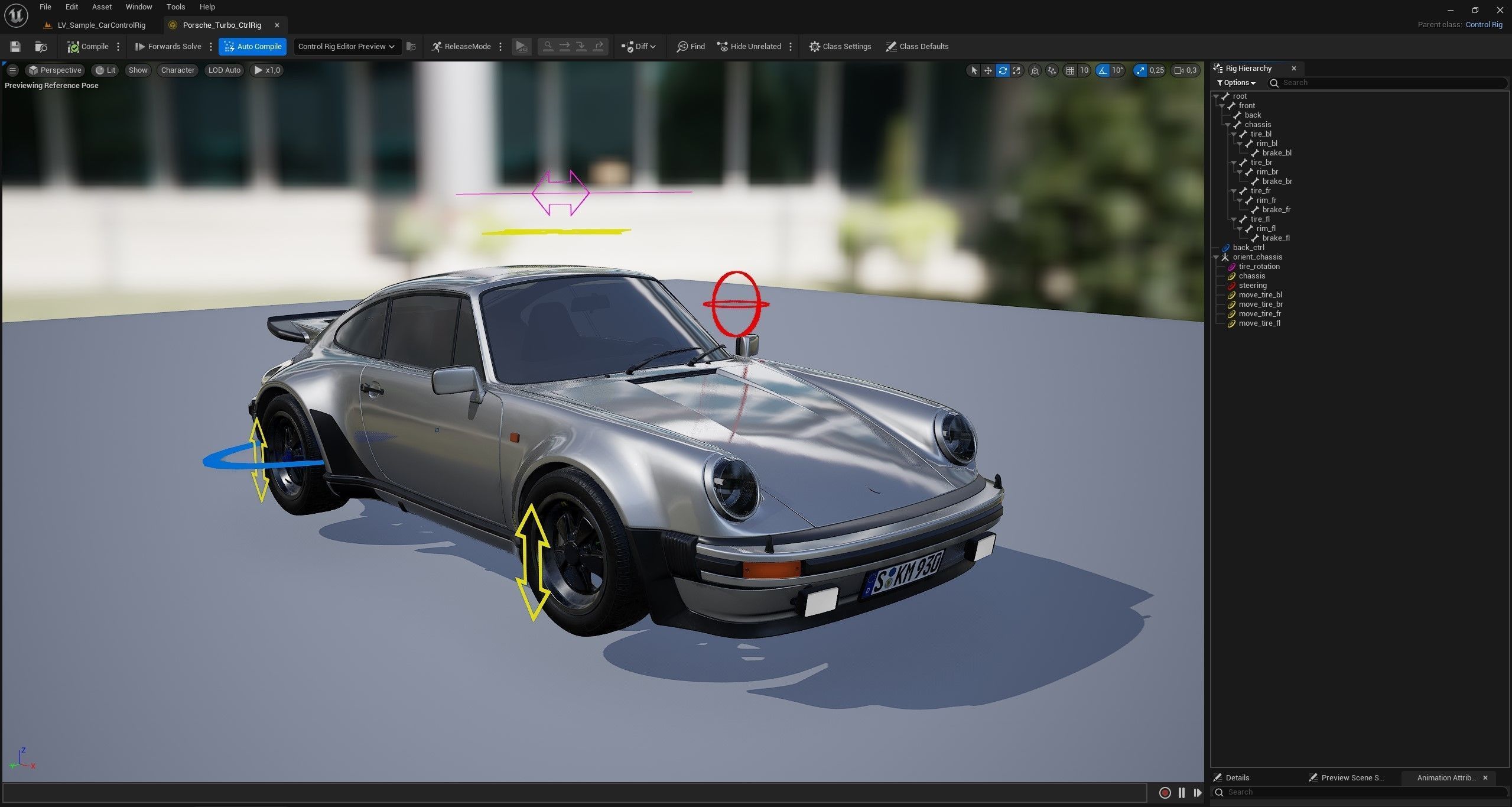Toggle ReleaseMode
The height and width of the screenshot is (807, 1512).
[461, 47]
